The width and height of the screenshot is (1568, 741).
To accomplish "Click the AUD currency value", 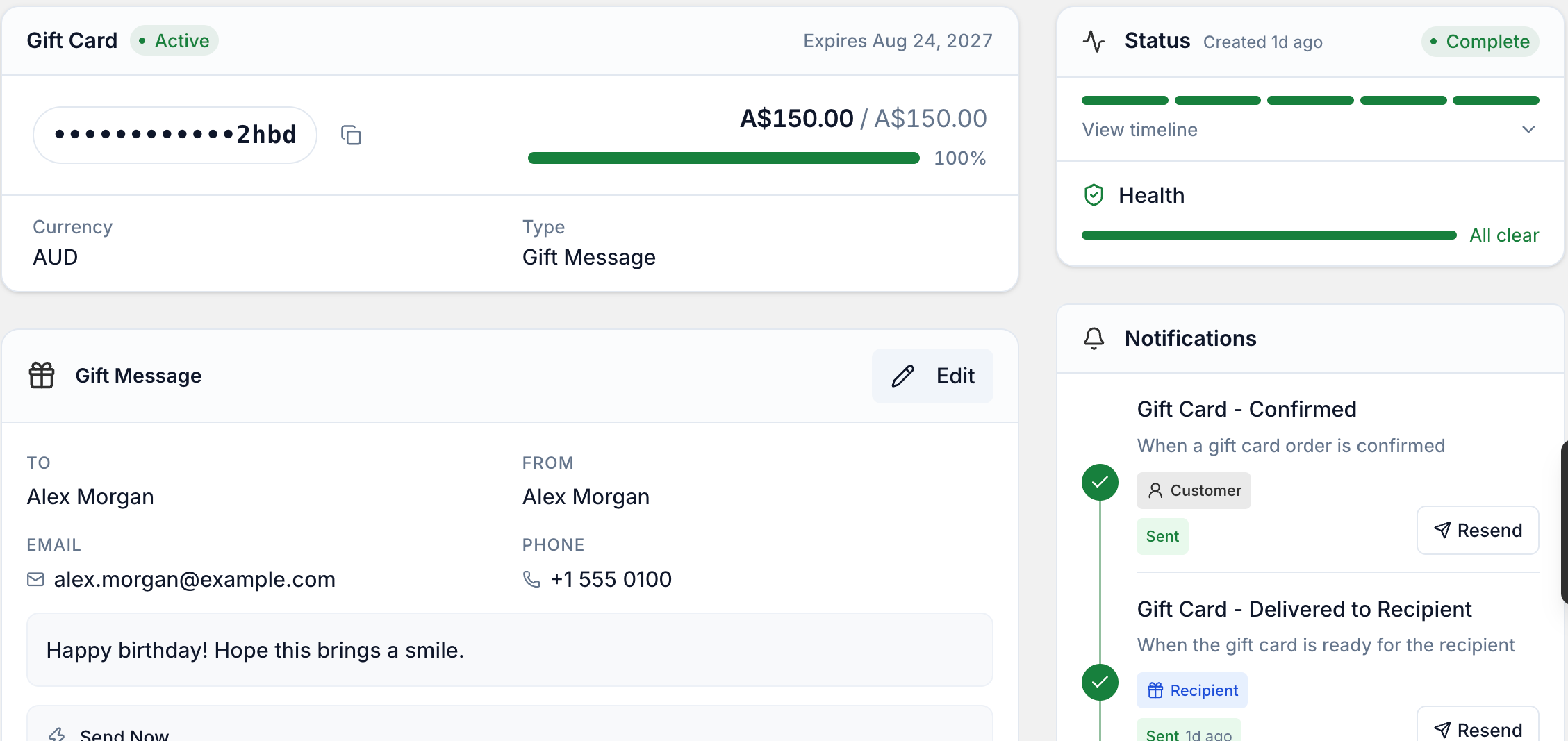I will (56, 257).
